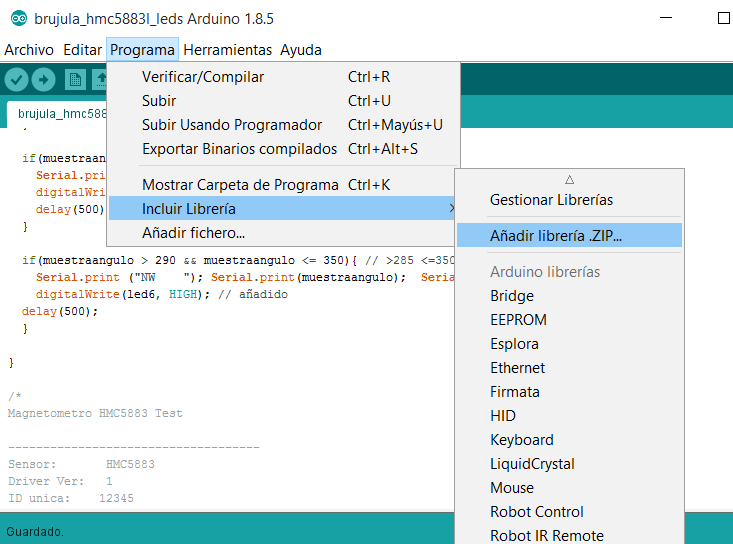Open Gestionar Librerías
733x544 pixels.
551,200
